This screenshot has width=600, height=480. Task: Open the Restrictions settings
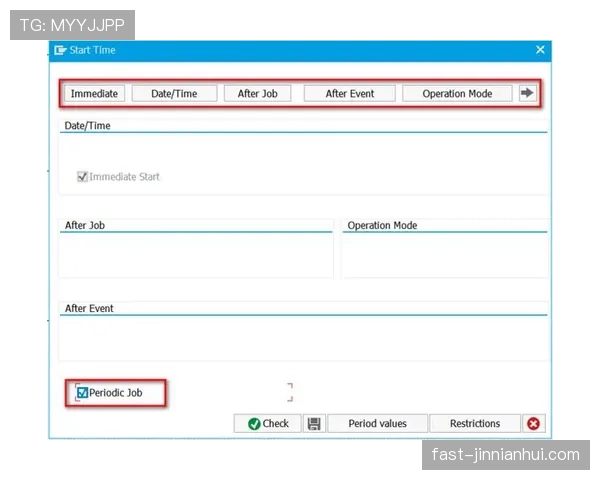[475, 423]
